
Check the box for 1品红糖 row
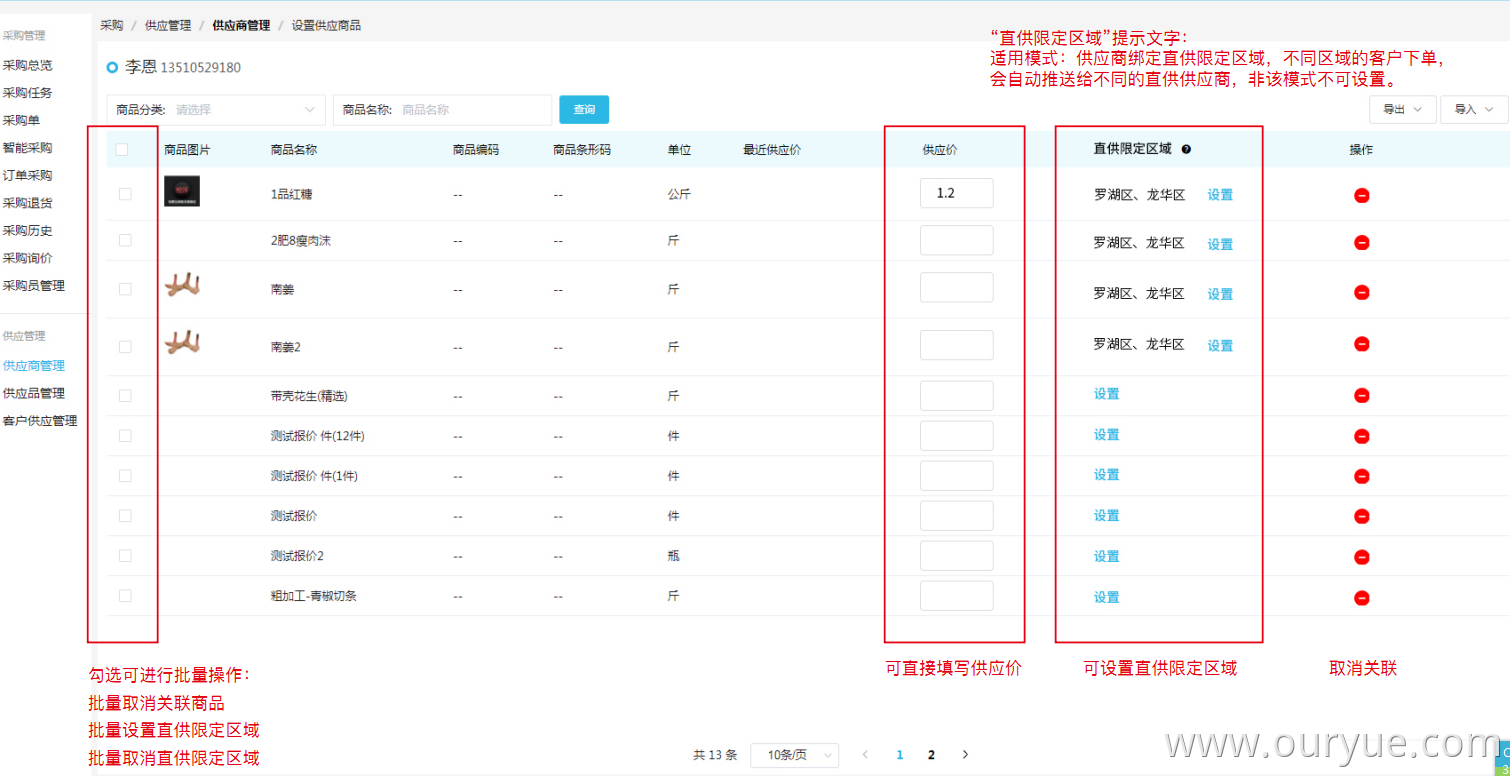pos(125,194)
